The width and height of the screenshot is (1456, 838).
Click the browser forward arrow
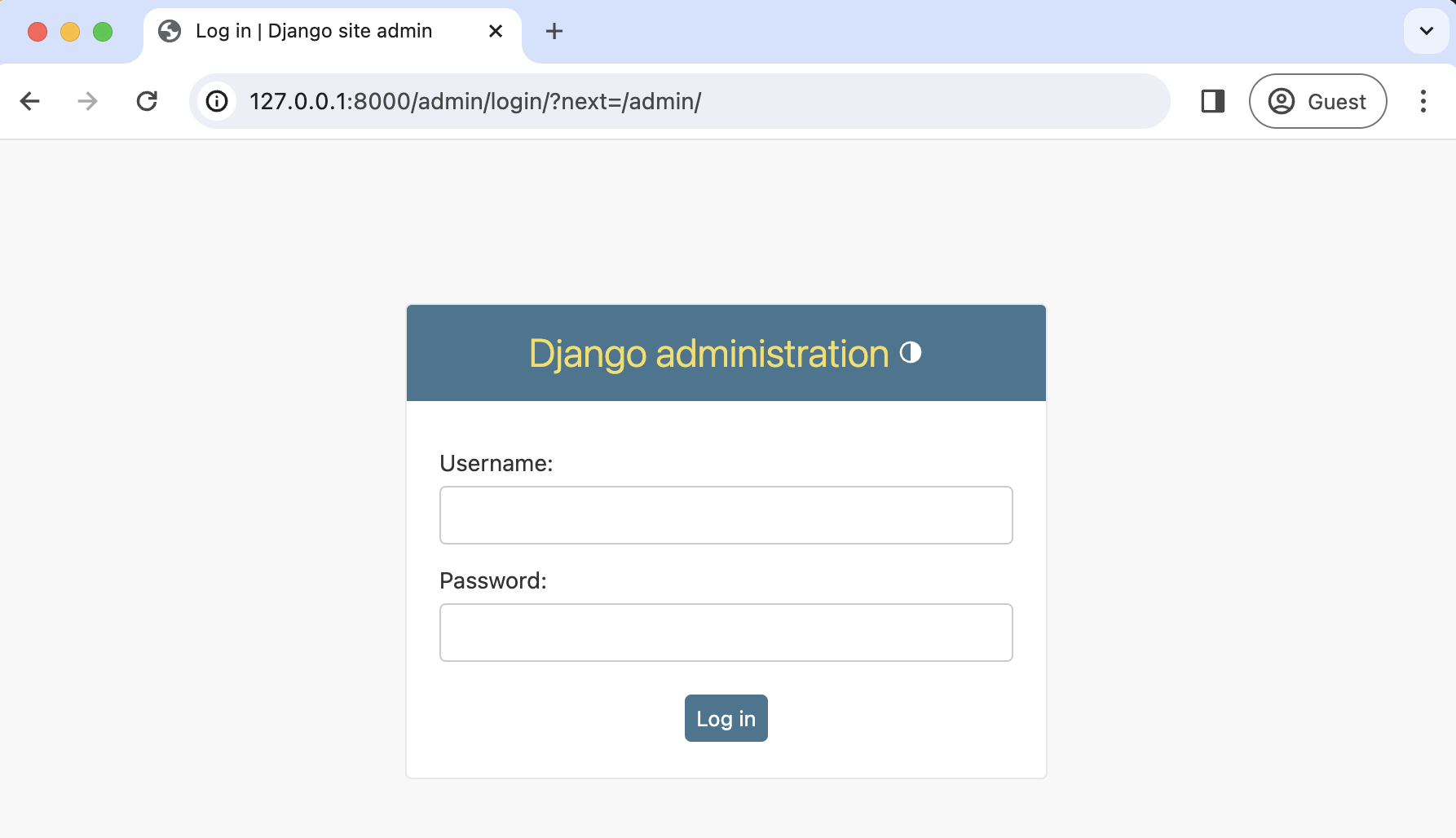point(87,101)
